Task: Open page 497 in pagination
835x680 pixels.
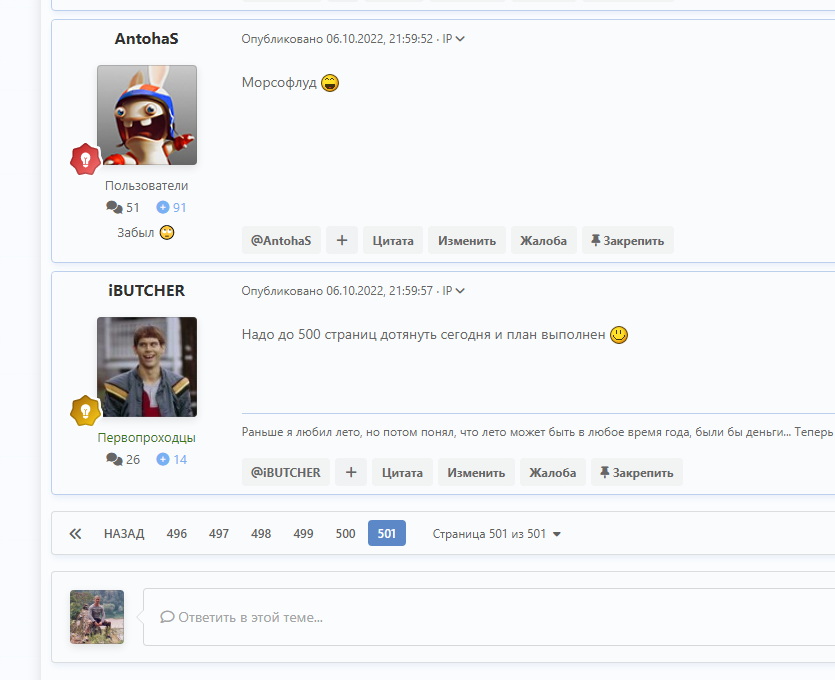Action: click(x=219, y=534)
